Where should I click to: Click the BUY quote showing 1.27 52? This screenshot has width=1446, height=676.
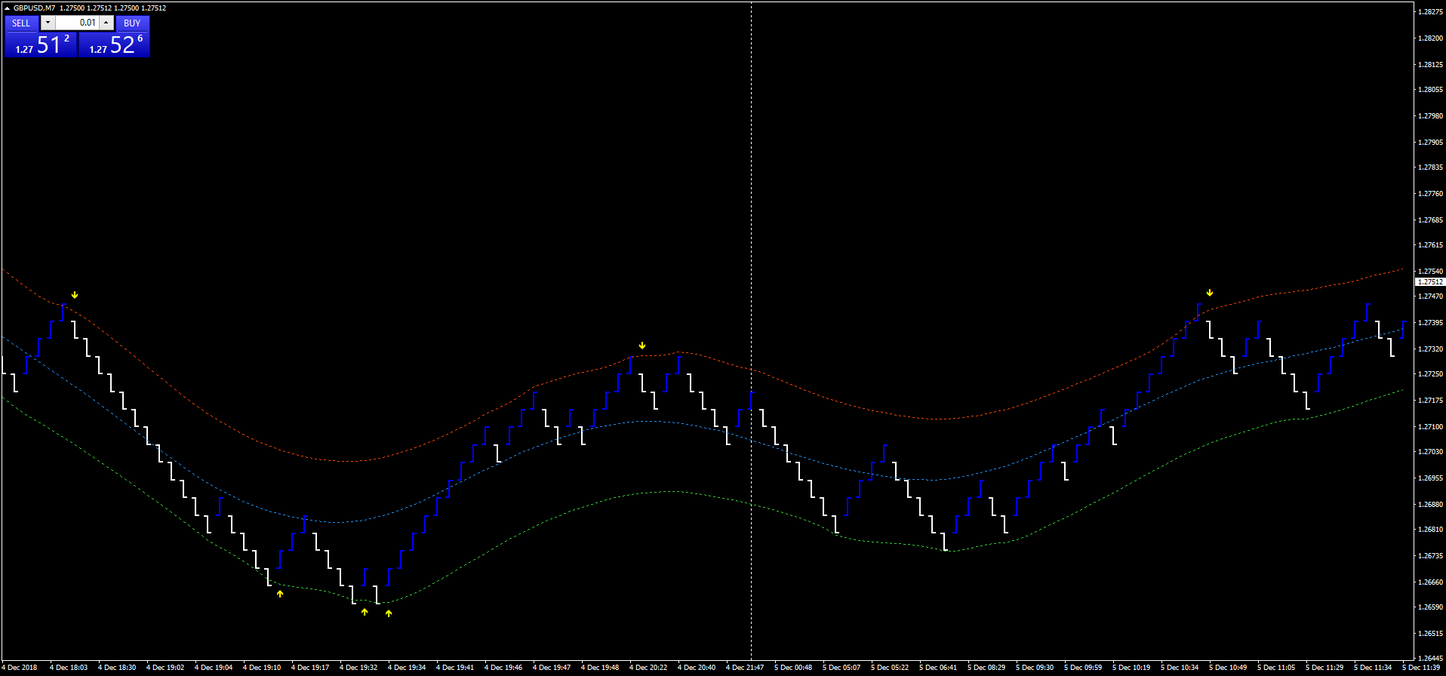point(113,44)
